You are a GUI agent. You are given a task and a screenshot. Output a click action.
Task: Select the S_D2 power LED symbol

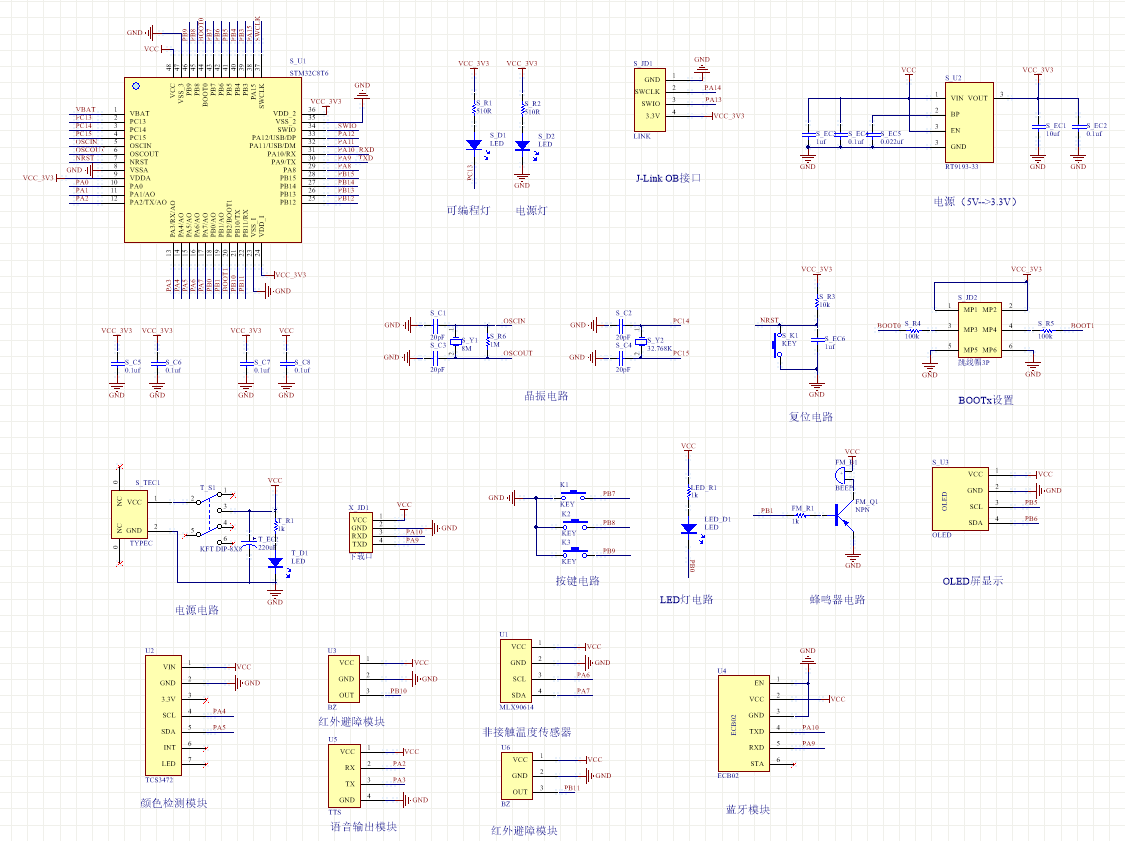[521, 145]
